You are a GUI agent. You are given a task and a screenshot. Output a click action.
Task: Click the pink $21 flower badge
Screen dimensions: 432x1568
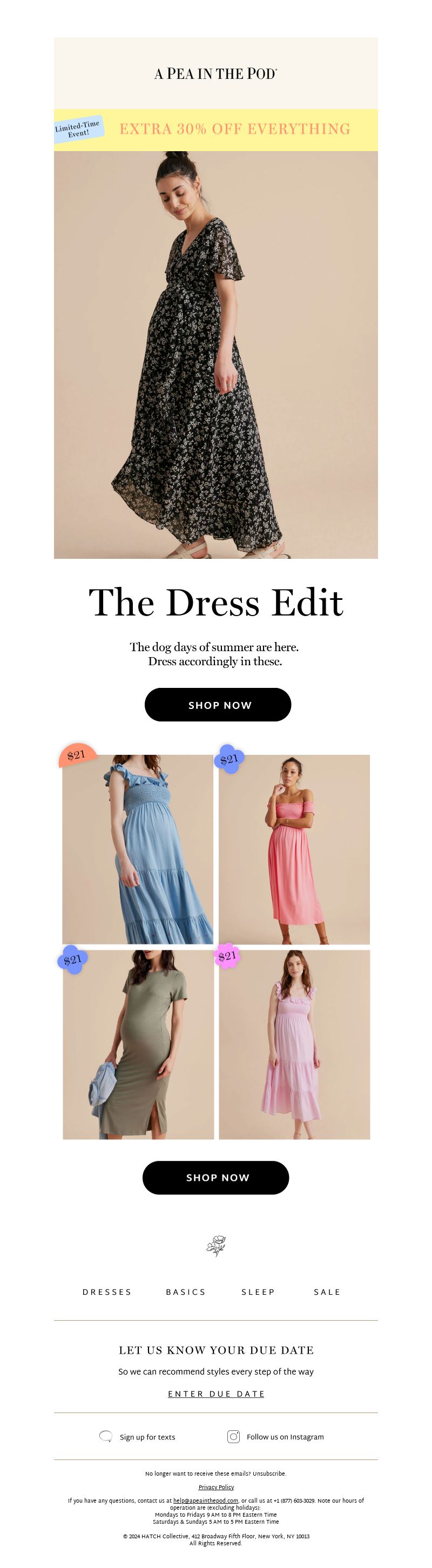click(226, 956)
